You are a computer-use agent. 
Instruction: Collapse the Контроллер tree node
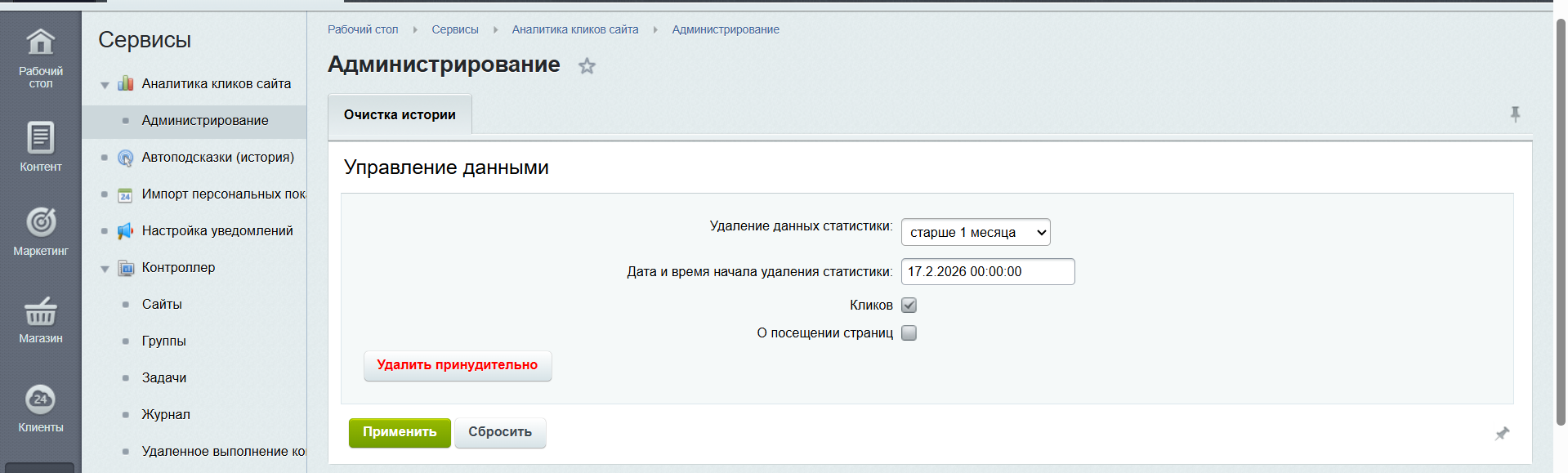click(105, 268)
